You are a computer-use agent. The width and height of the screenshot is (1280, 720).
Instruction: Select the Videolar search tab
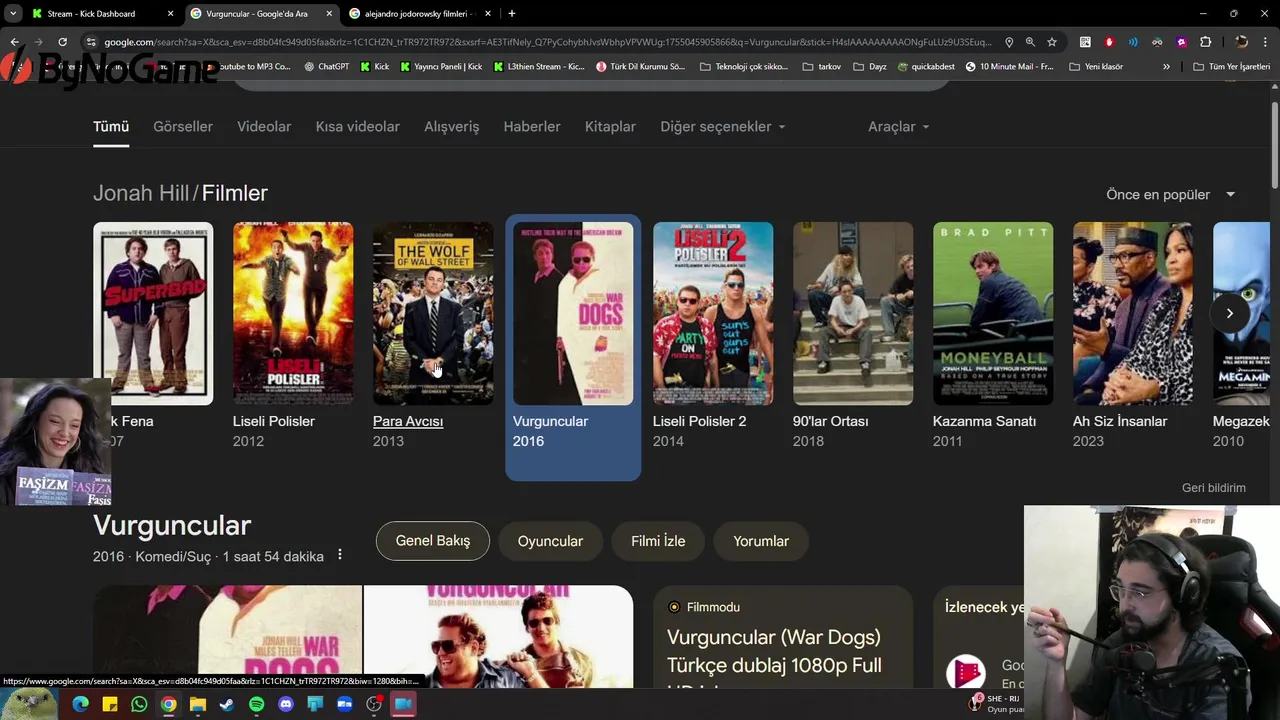(264, 127)
